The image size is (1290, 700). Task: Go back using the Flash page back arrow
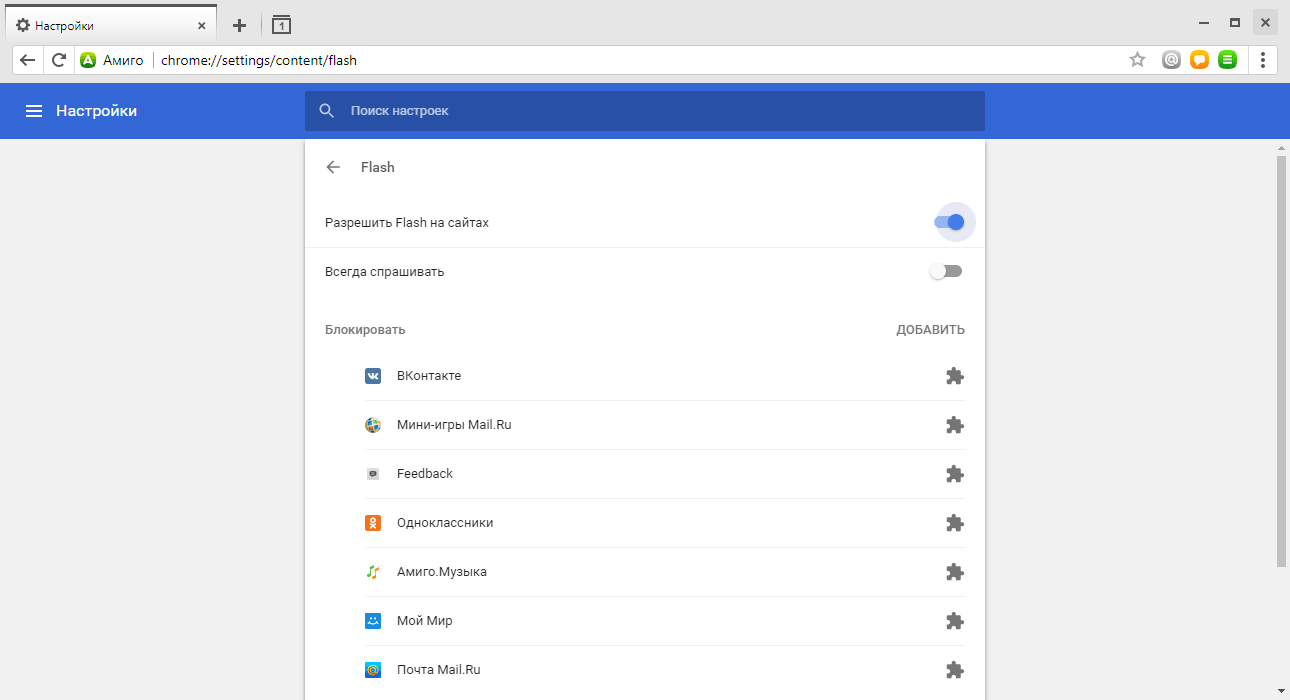pos(334,167)
